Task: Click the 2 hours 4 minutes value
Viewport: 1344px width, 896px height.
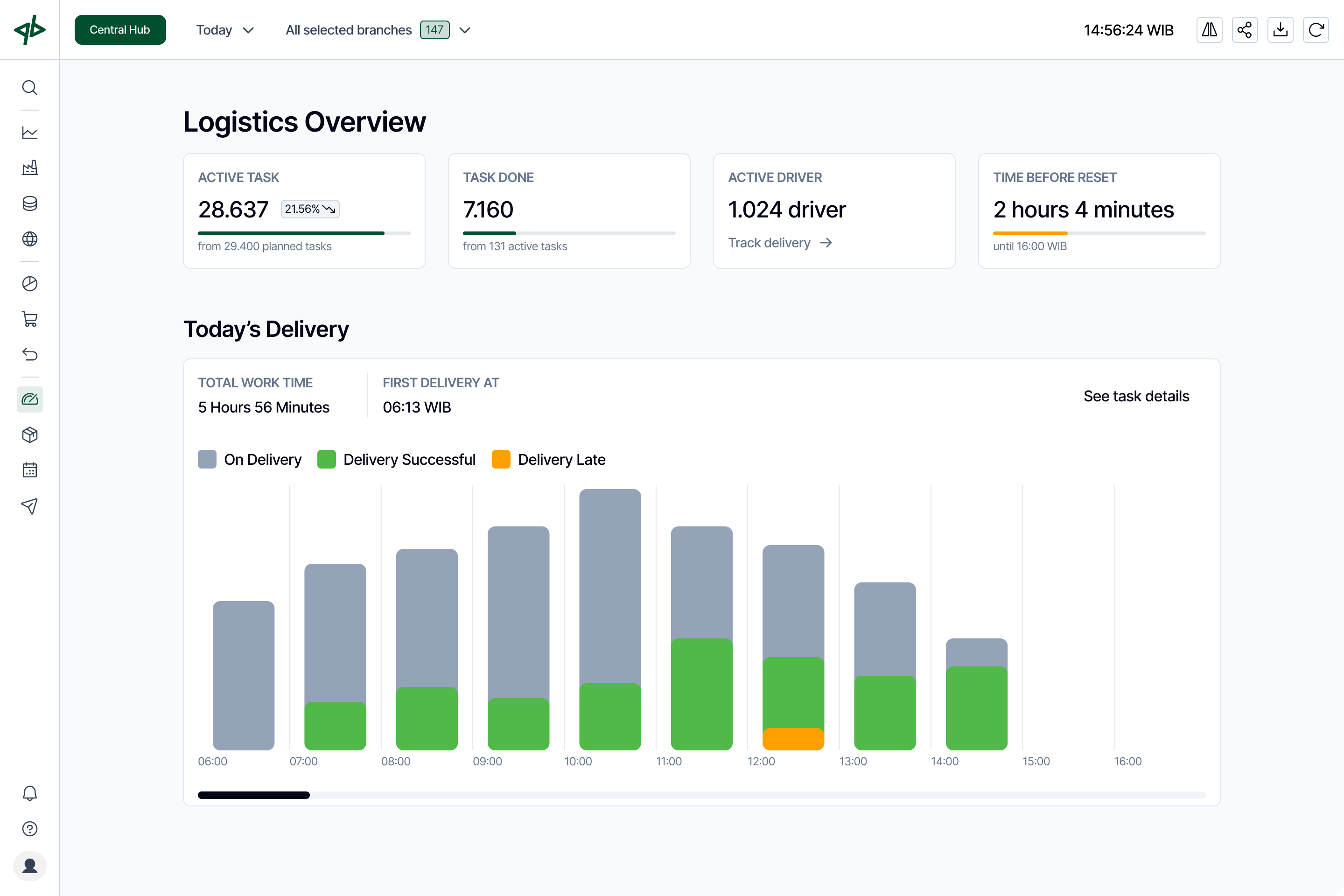Action: click(x=1084, y=210)
